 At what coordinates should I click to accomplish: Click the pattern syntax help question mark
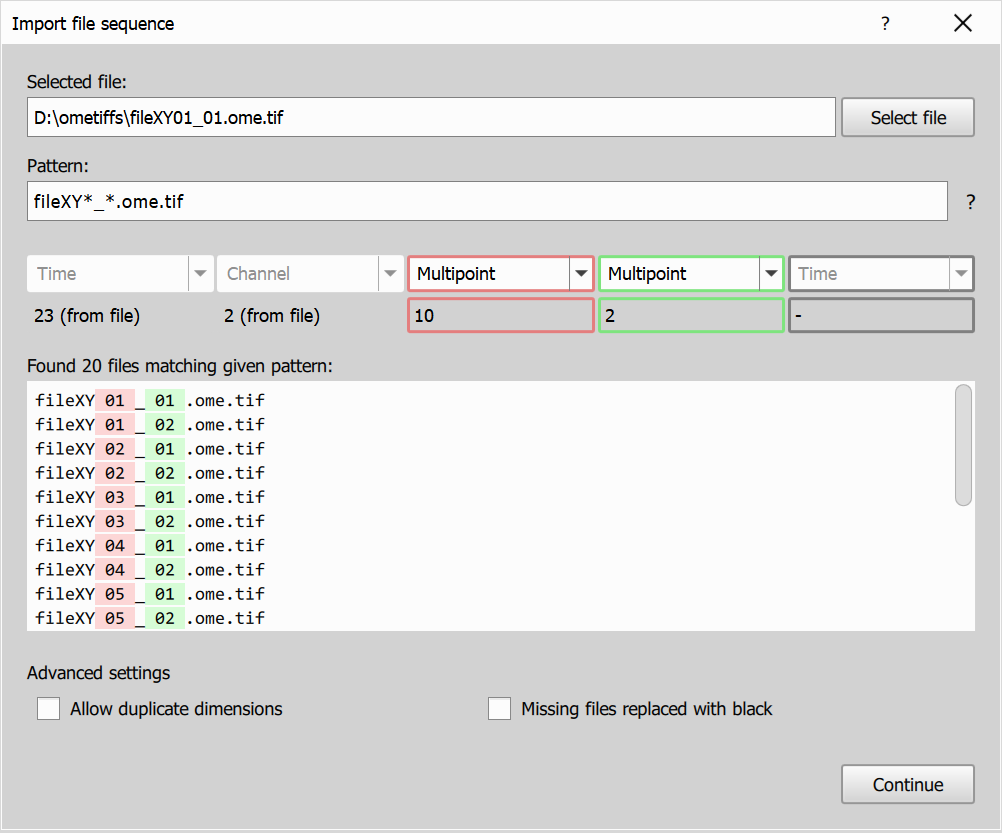click(x=970, y=201)
